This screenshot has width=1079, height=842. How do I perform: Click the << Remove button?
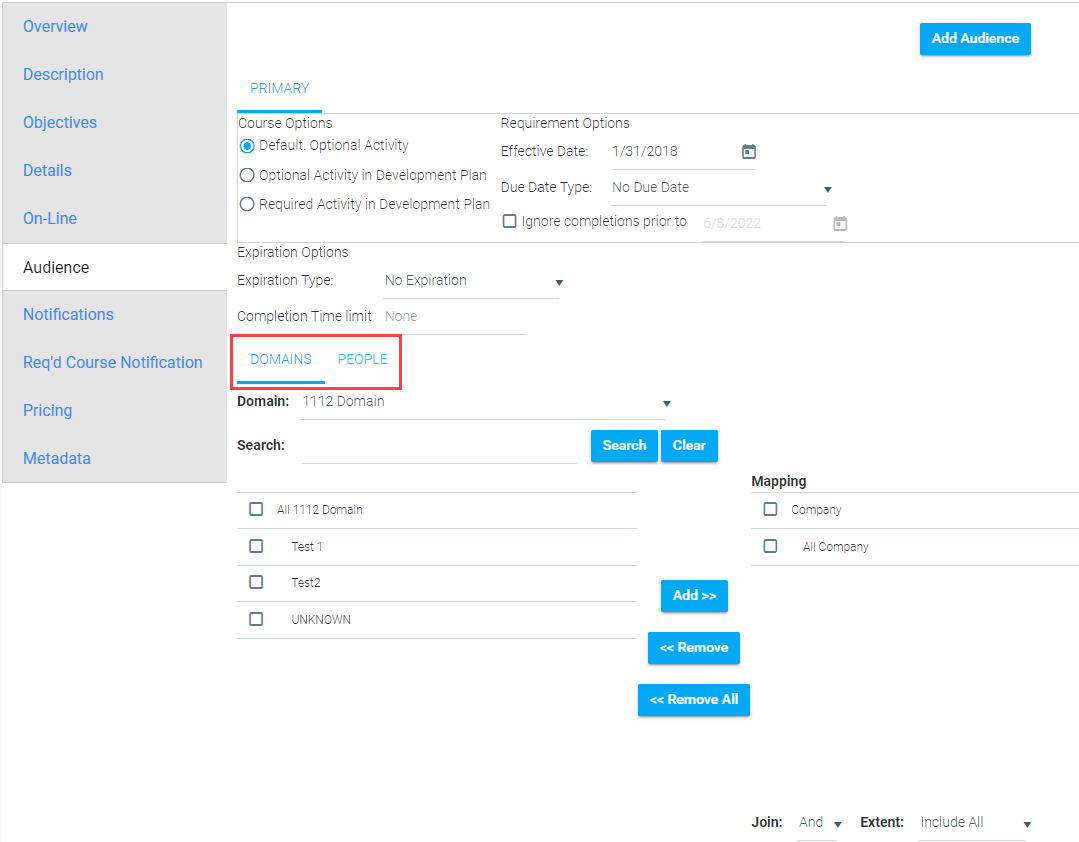[x=694, y=648]
